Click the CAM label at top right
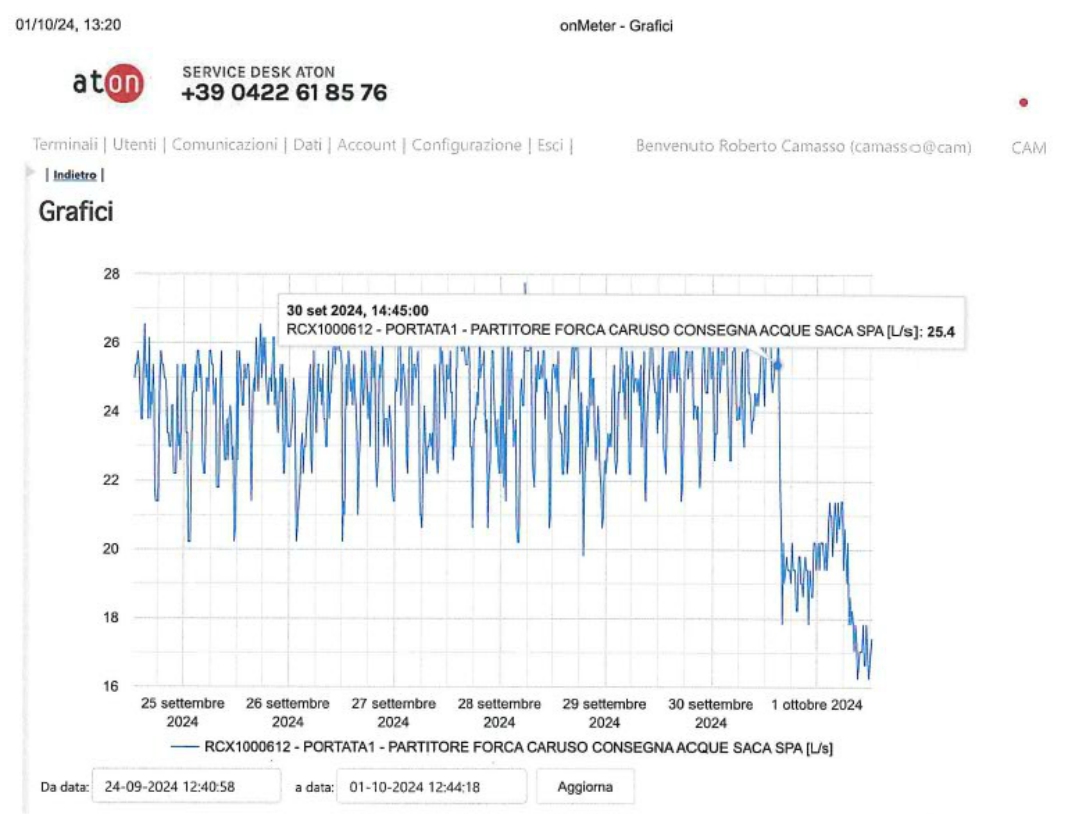The height and width of the screenshot is (814, 1075). click(1028, 148)
